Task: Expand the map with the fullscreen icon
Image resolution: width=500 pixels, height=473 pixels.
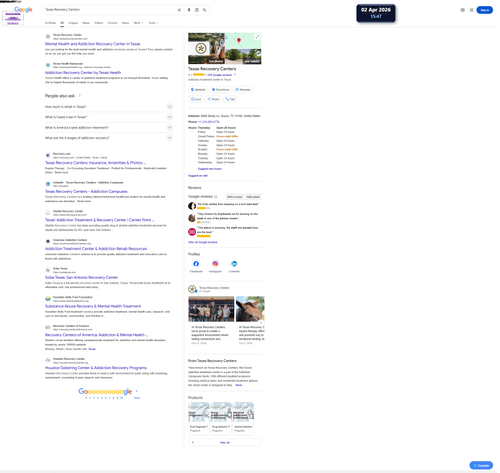Action: [257, 37]
